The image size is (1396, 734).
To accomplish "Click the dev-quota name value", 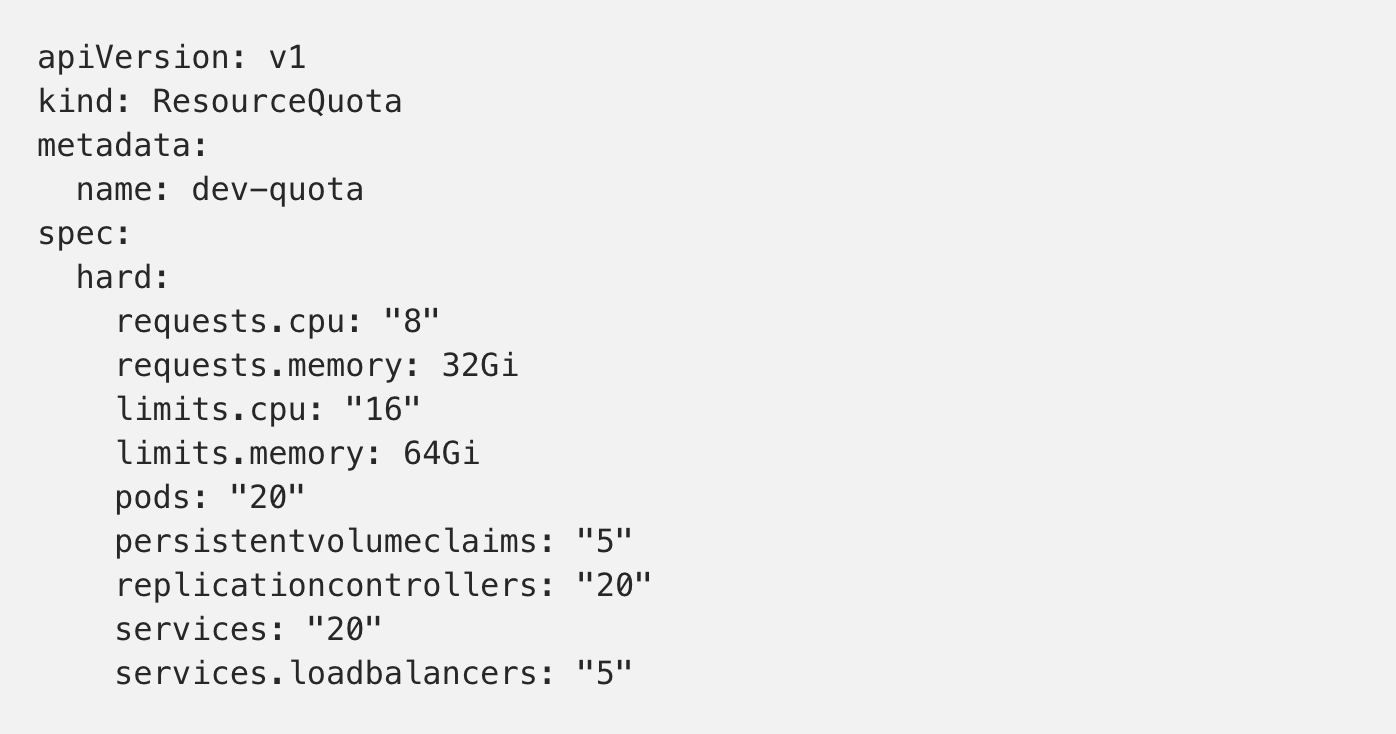I will (x=277, y=190).
